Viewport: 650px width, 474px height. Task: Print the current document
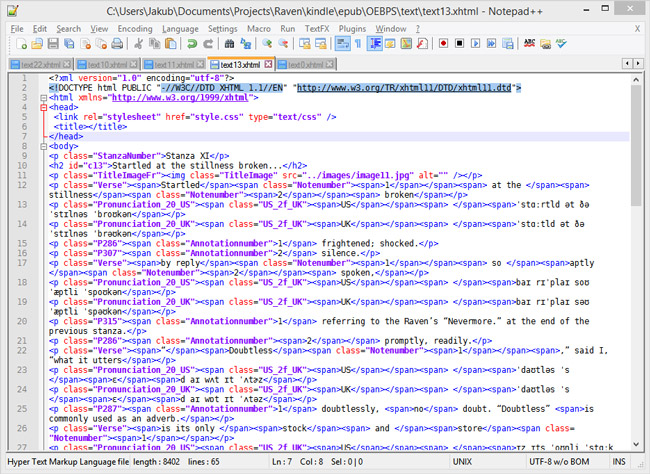[x=117, y=44]
